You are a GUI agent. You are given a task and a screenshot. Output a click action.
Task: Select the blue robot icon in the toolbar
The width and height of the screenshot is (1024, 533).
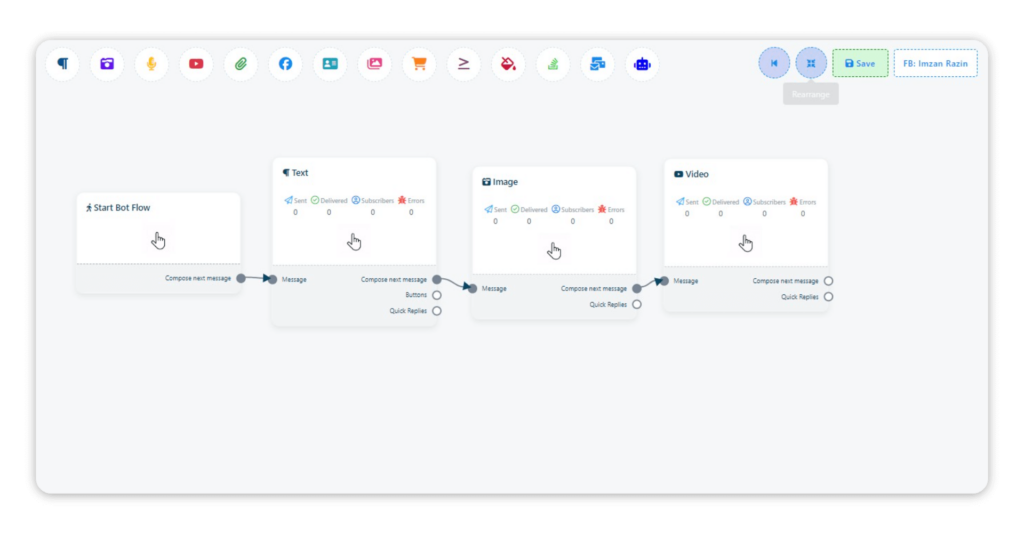642,64
